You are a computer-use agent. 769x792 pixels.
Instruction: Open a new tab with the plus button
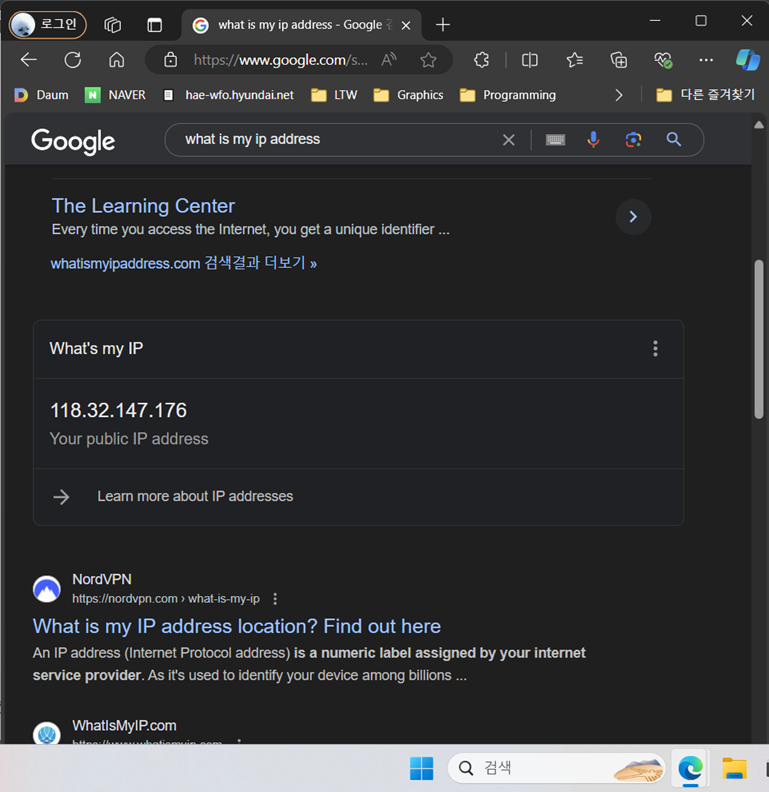coord(443,25)
